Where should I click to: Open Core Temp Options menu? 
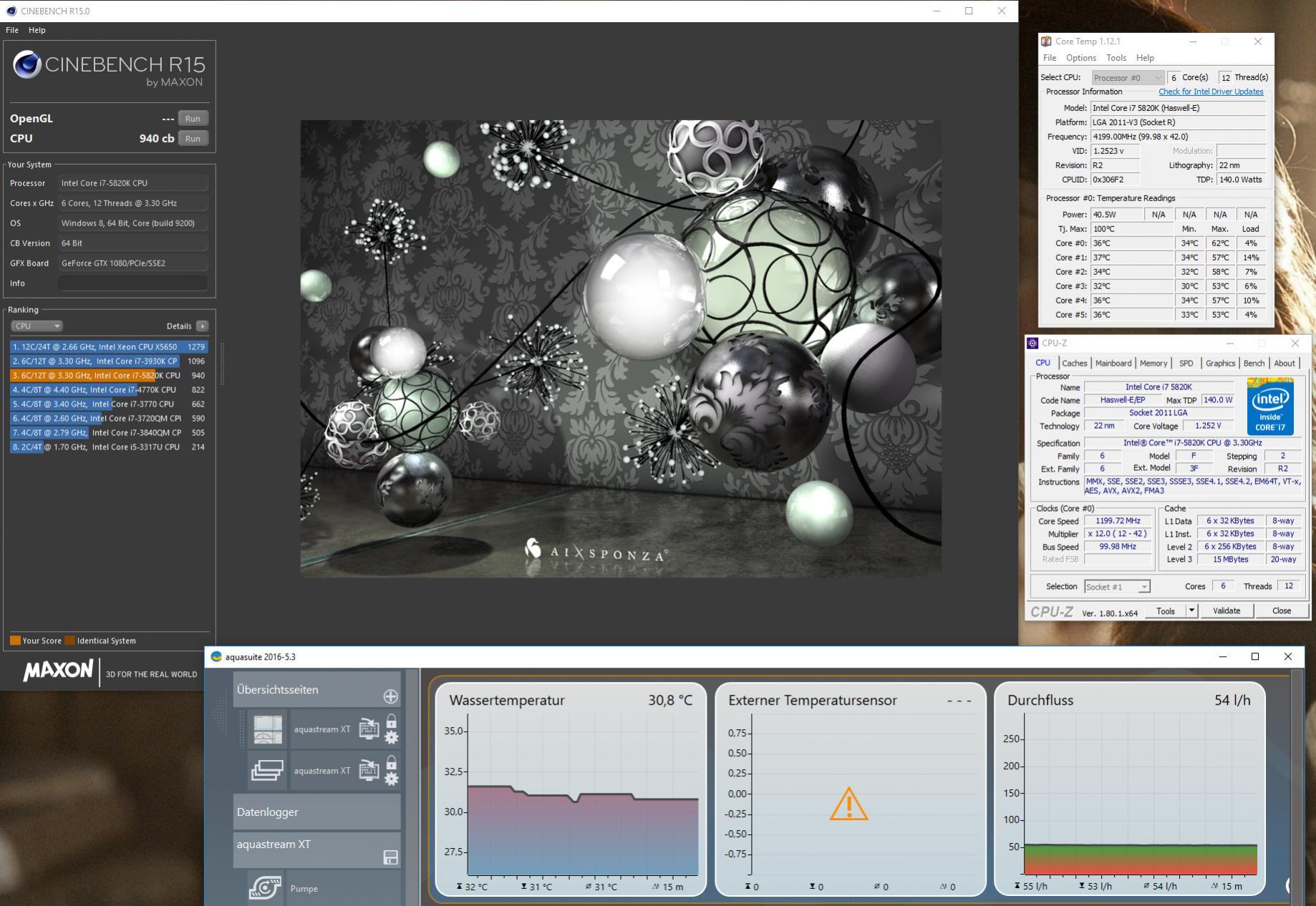point(1080,58)
